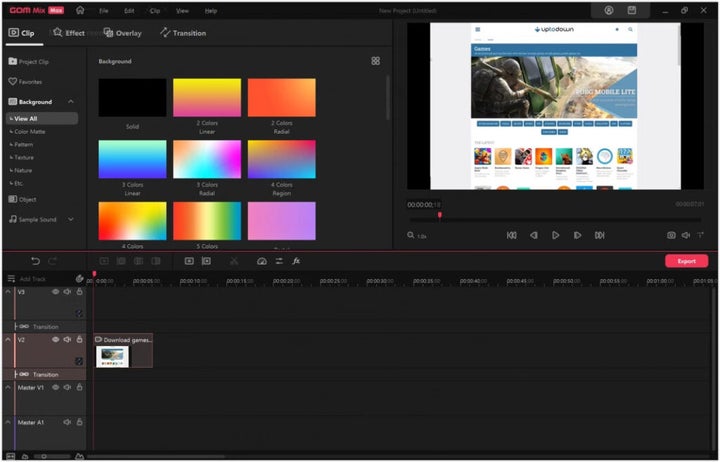Image resolution: width=720 pixels, height=462 pixels.
Task: Click the speed gauge icon in timeline toolbar
Action: click(x=262, y=261)
